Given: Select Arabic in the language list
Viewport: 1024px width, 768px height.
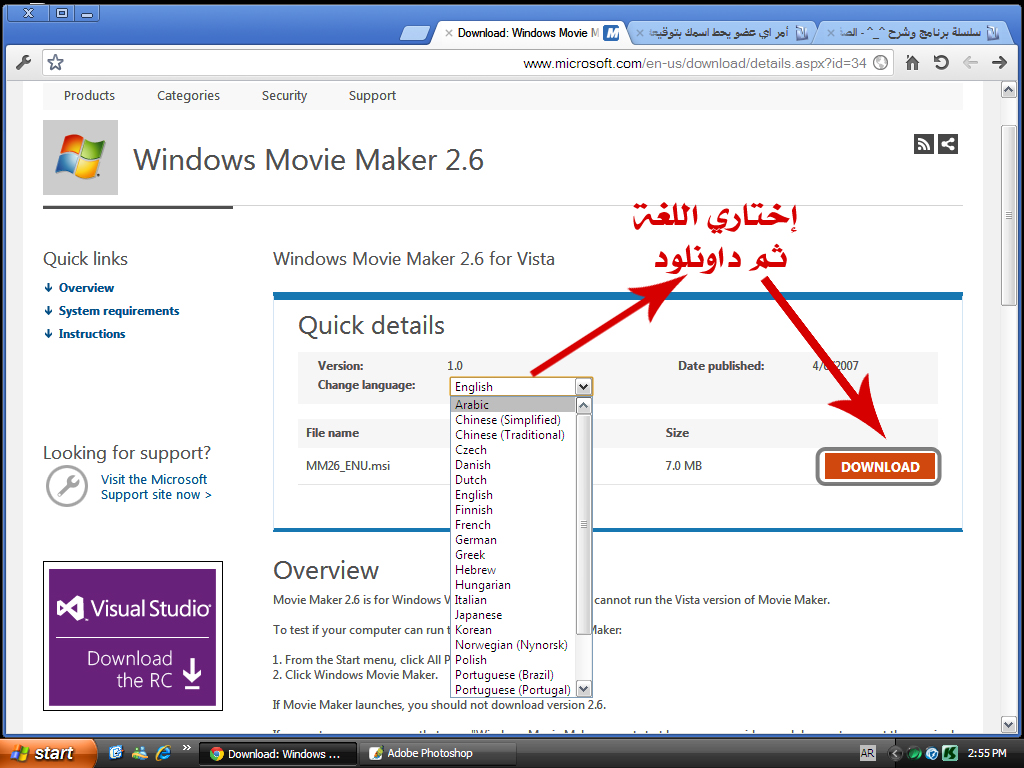Looking at the screenshot, I should 513,405.
